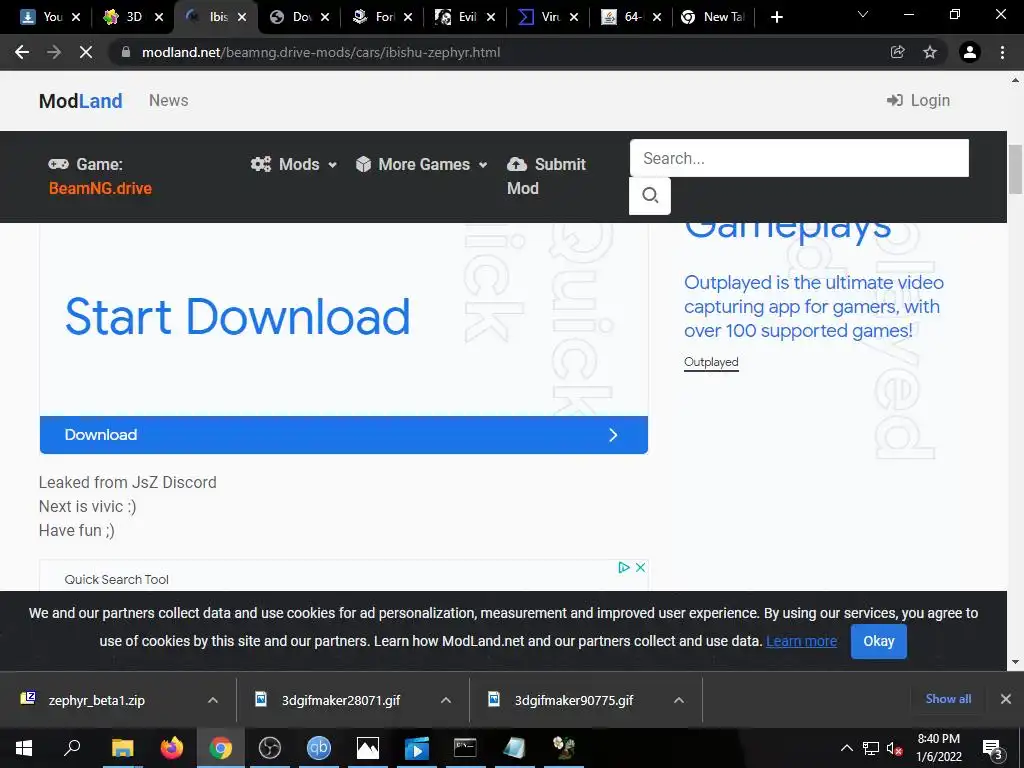Expand the More Games dropdown

[422, 165]
